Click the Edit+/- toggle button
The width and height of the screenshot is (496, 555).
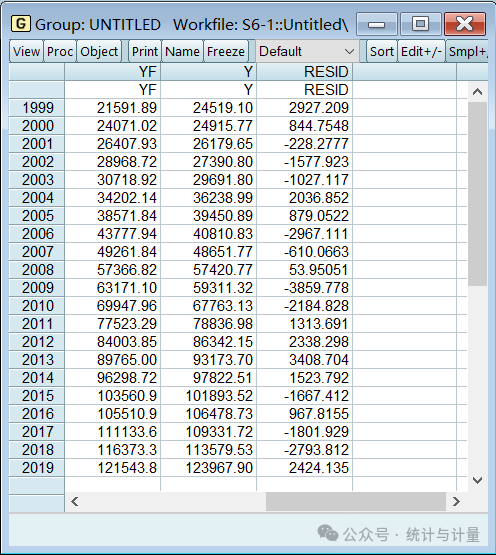[x=421, y=52]
